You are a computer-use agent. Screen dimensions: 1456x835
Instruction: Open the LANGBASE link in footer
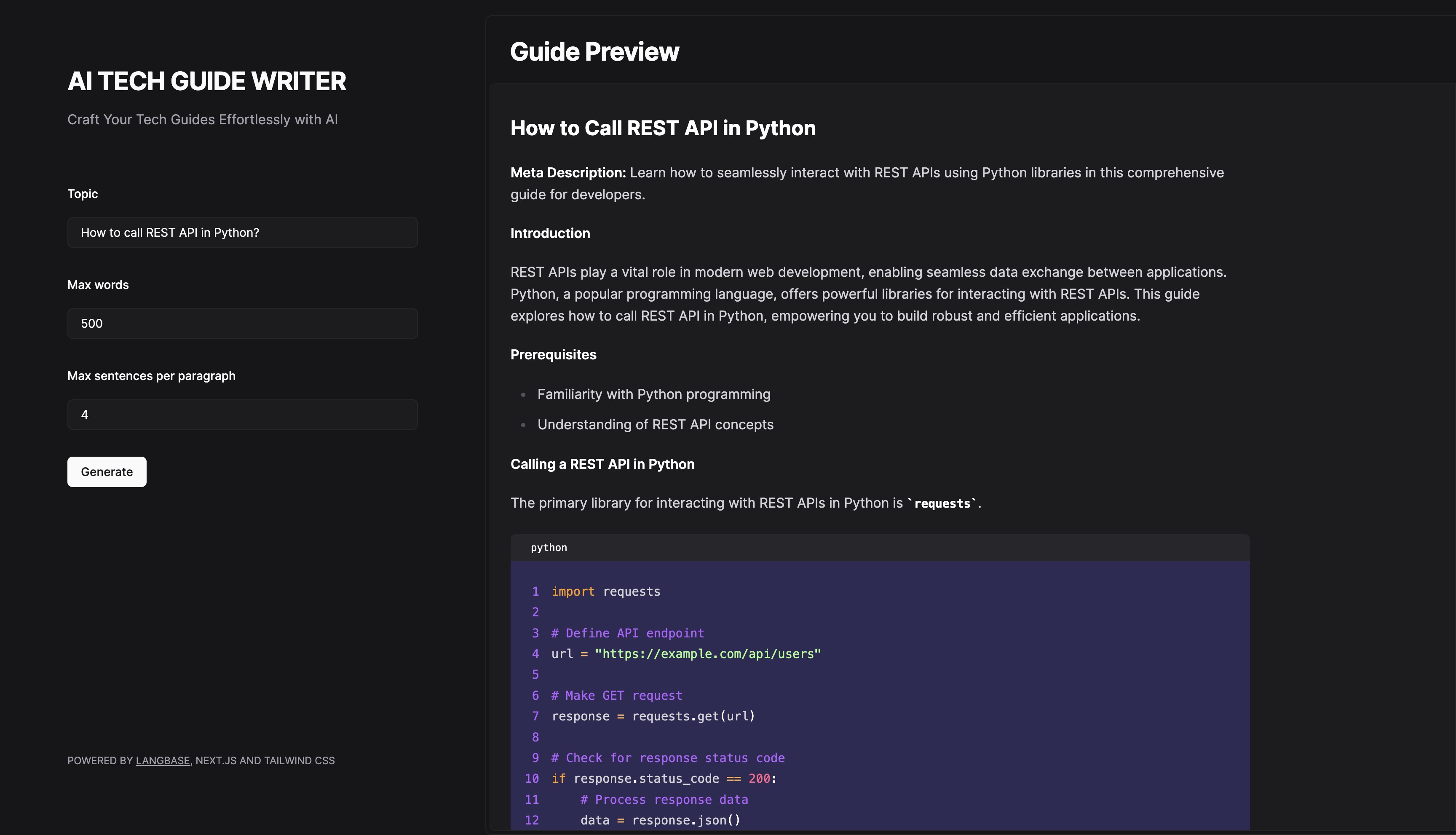162,760
